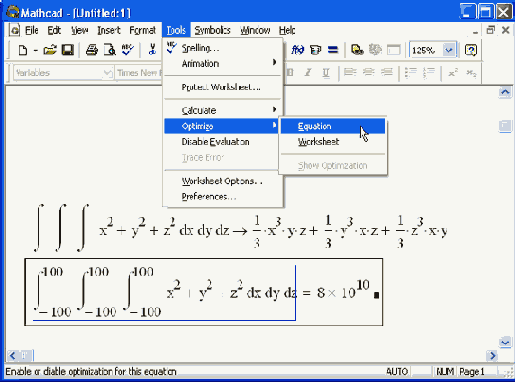
Task: Toggle Underline formatting
Action: 326,72
